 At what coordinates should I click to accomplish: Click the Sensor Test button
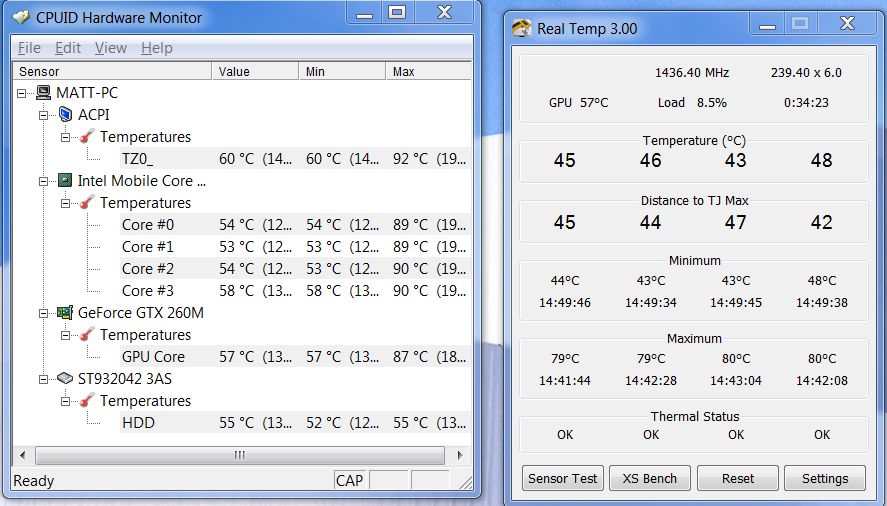pos(563,478)
